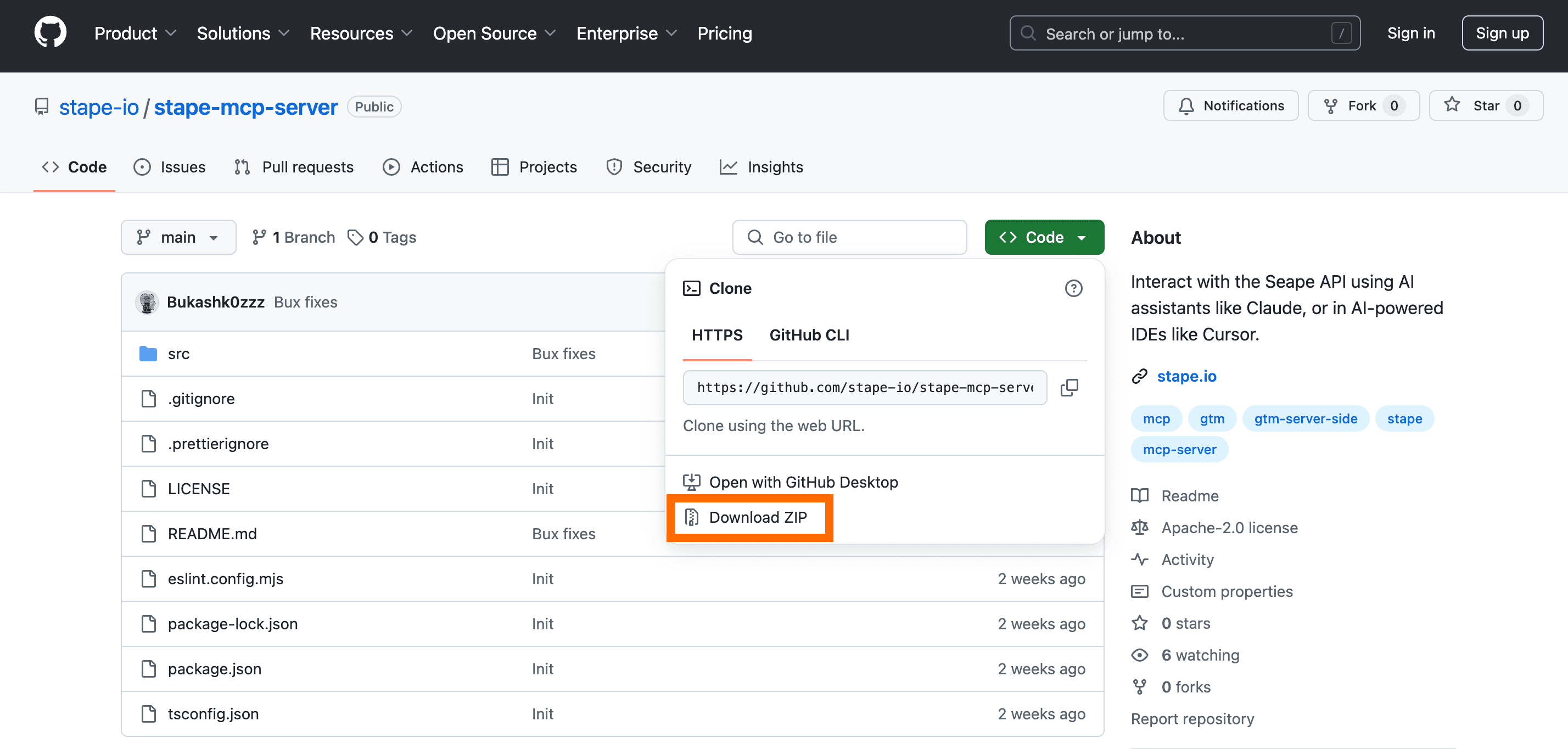Click the terminal icon next to Clone
The width and height of the screenshot is (1568, 749).
click(691, 288)
